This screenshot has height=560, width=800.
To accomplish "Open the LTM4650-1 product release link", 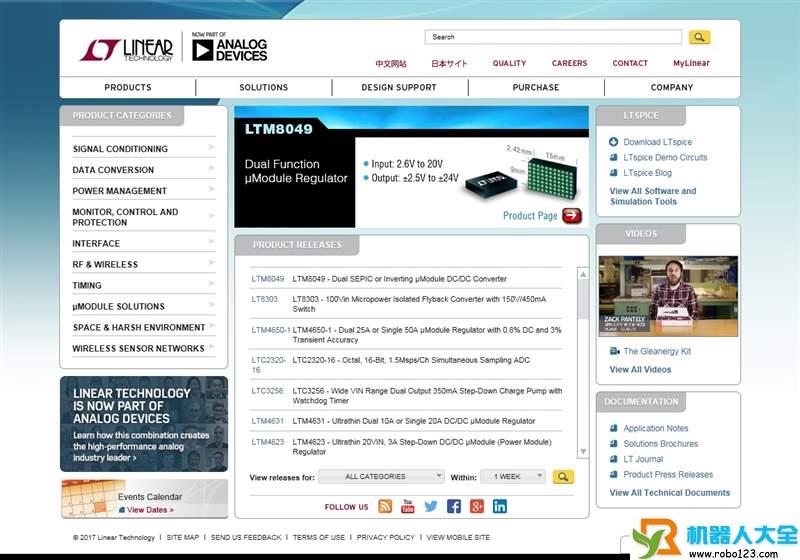I will [x=271, y=330].
